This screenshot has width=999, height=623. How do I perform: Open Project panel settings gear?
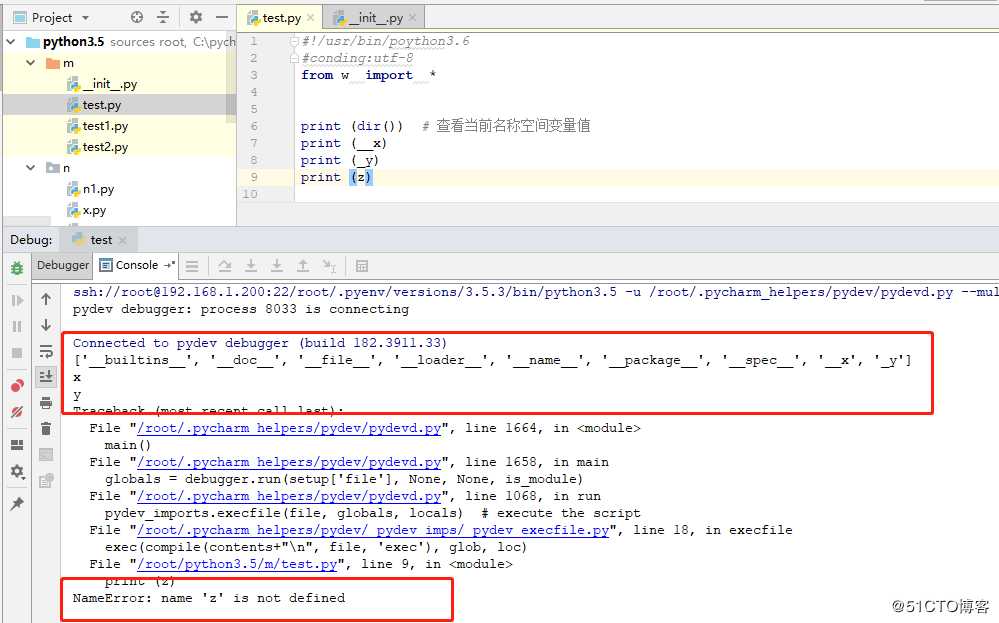pyautogui.click(x=196, y=17)
